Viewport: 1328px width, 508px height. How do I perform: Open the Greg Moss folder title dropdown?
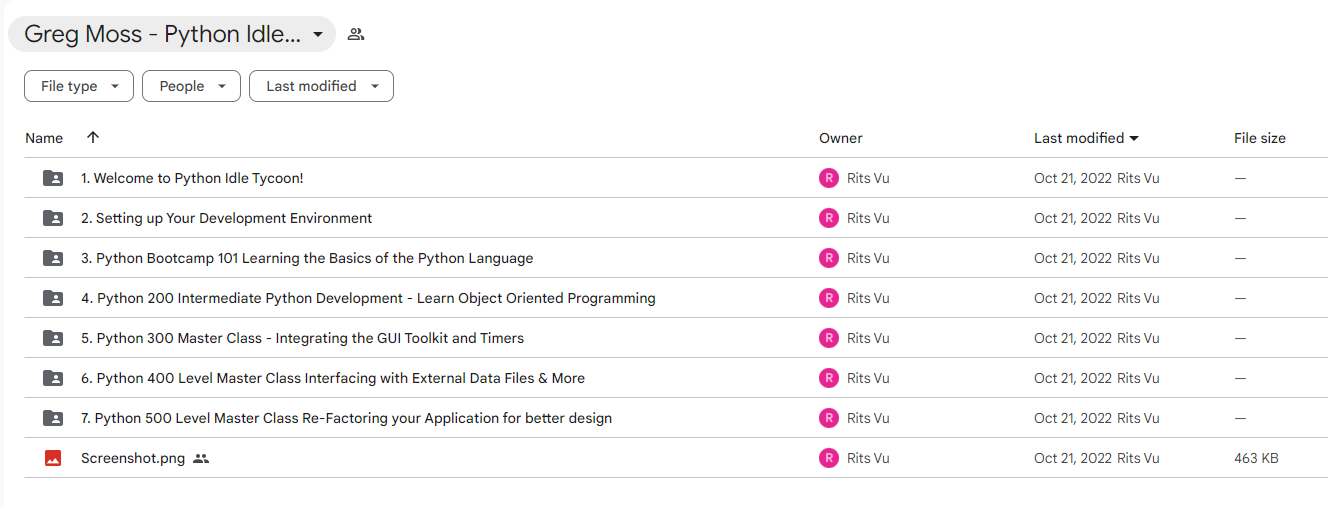(x=172, y=34)
